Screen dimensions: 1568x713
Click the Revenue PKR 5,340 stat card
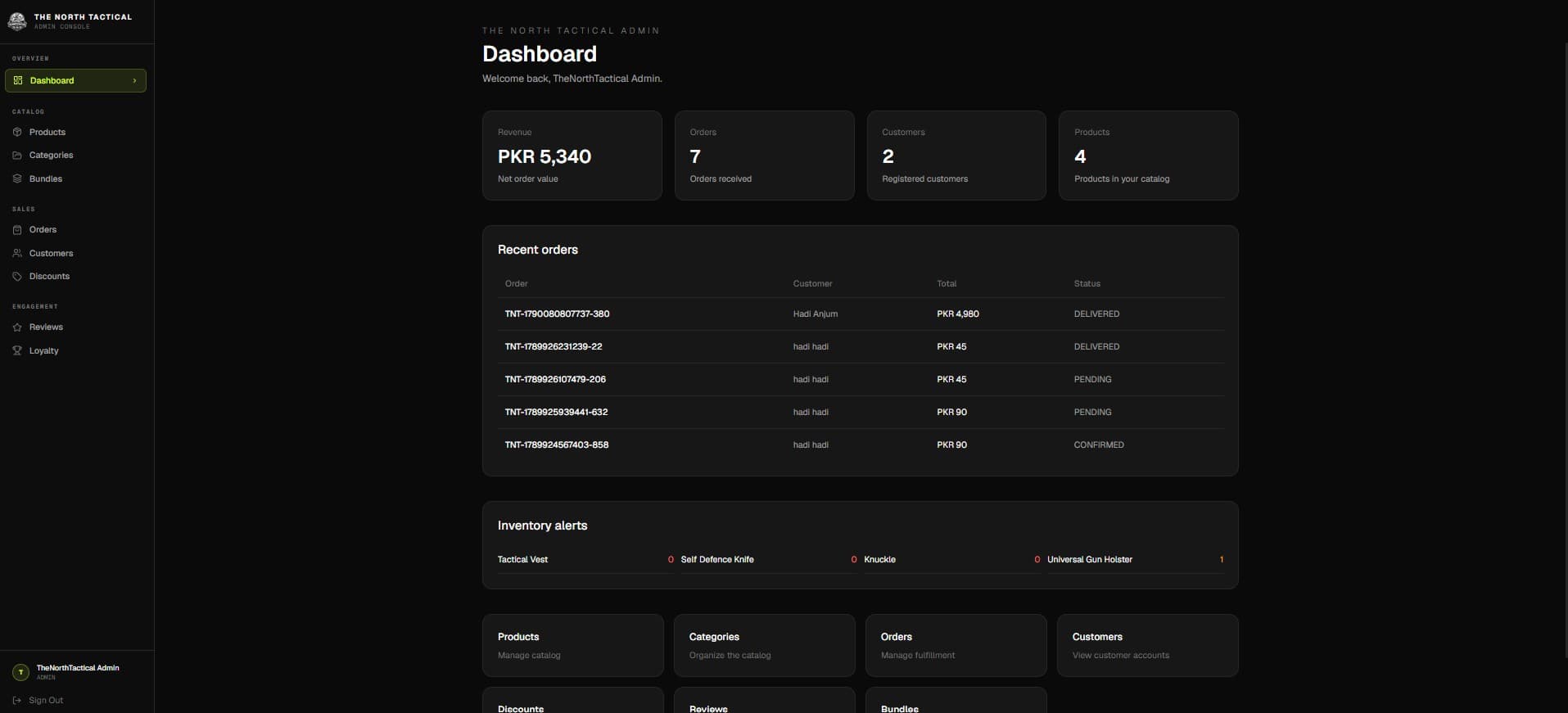pos(572,156)
